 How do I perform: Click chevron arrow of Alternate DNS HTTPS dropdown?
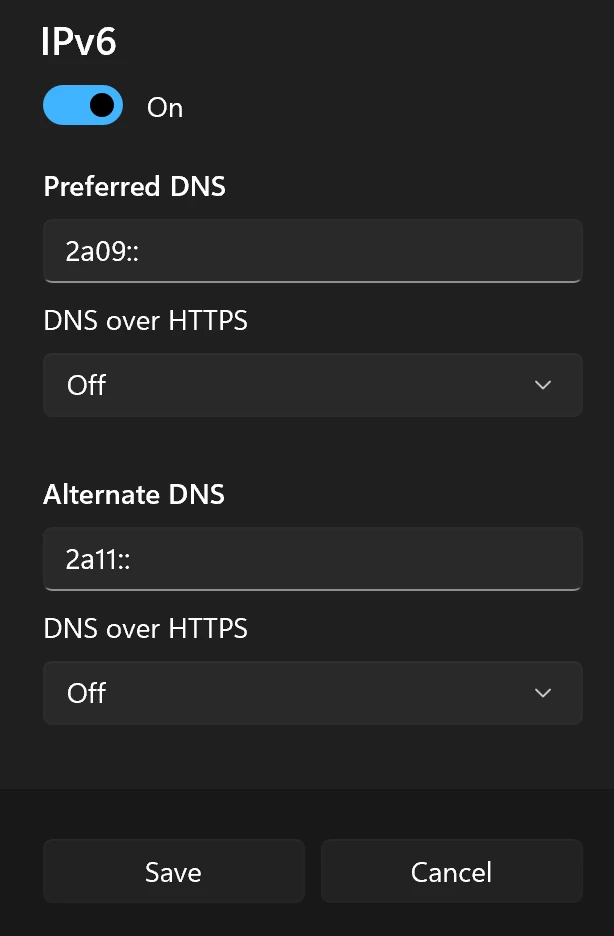543,693
